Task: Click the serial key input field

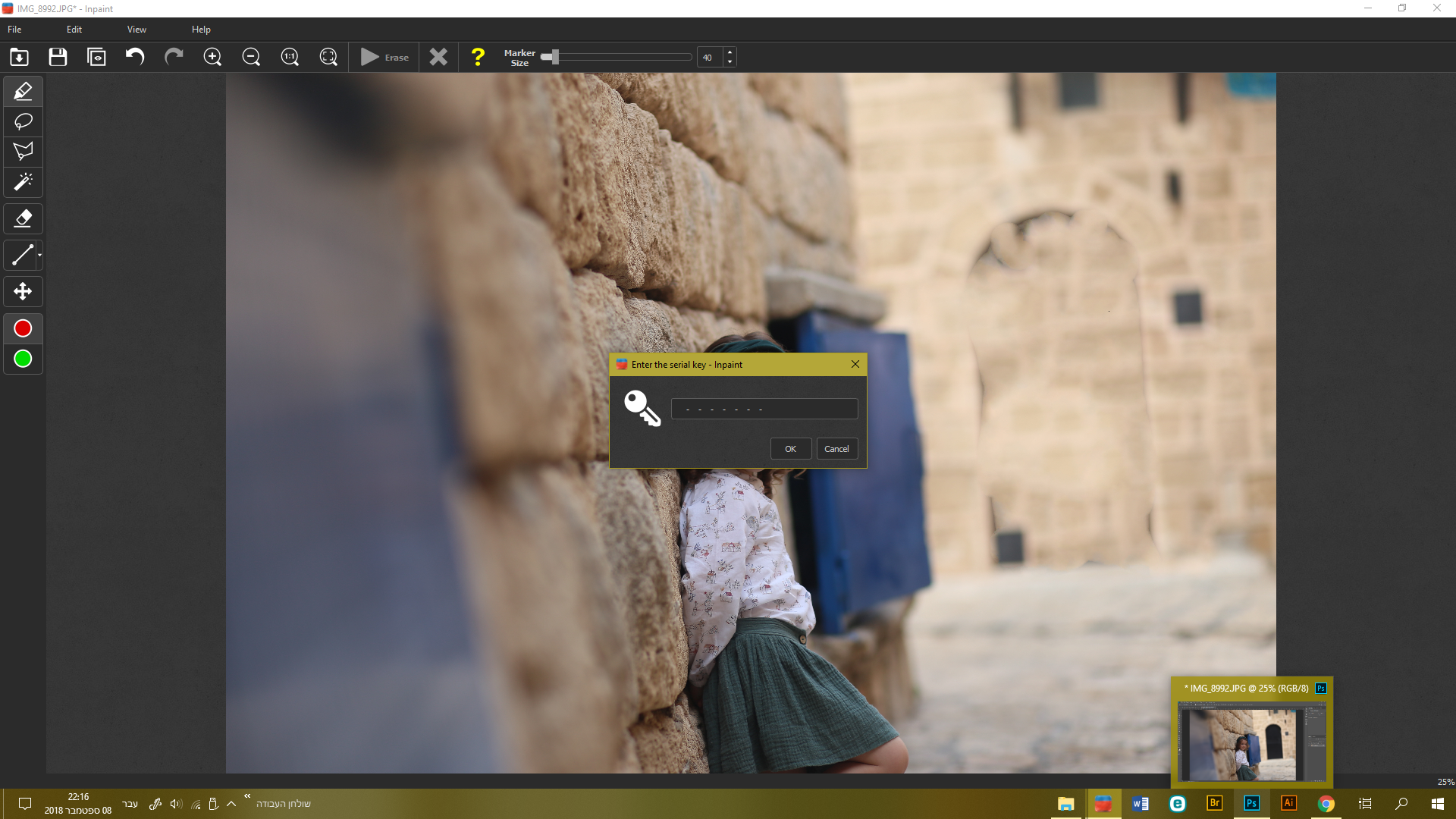Action: [x=764, y=409]
